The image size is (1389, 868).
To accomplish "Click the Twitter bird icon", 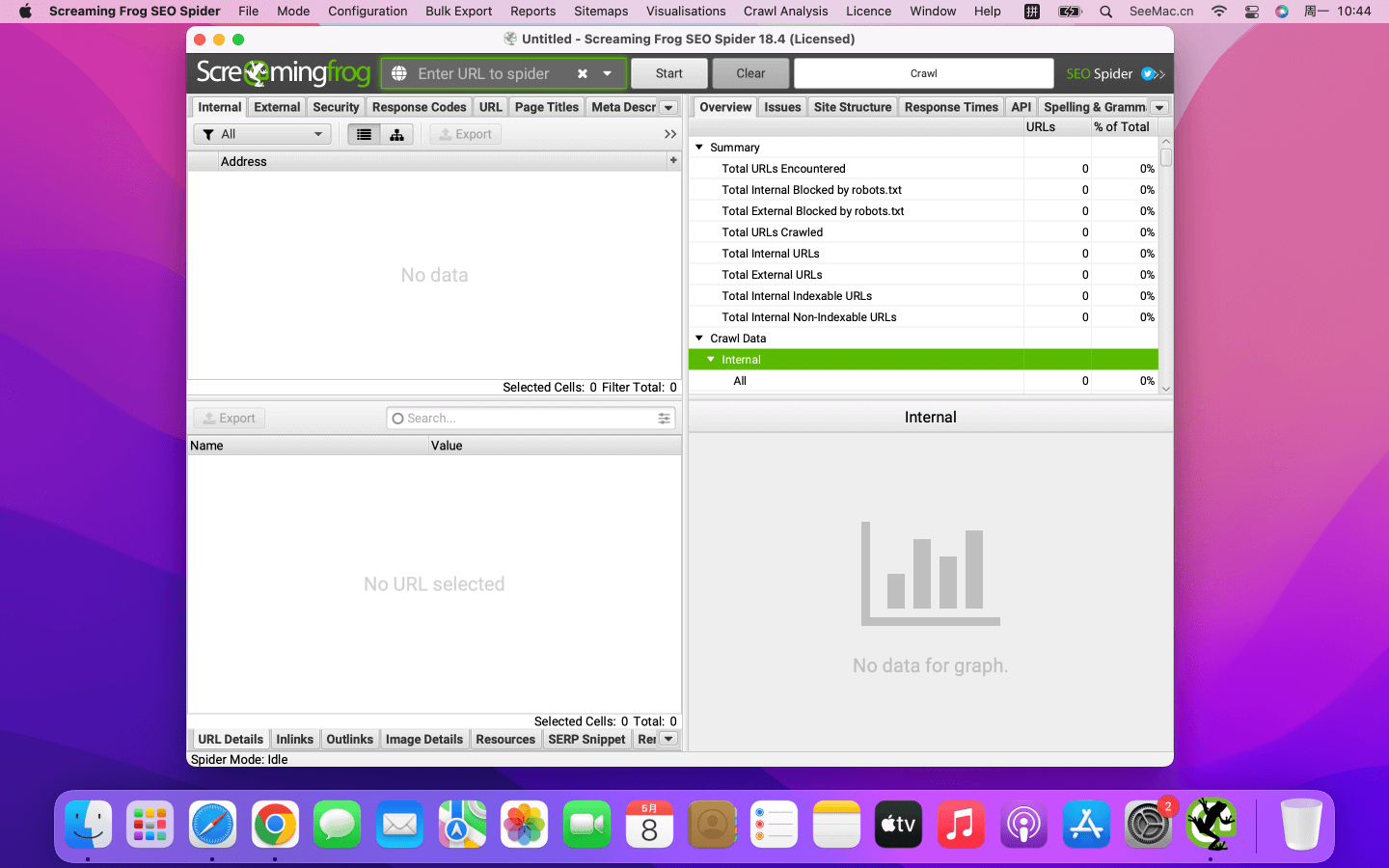I will click(1148, 74).
